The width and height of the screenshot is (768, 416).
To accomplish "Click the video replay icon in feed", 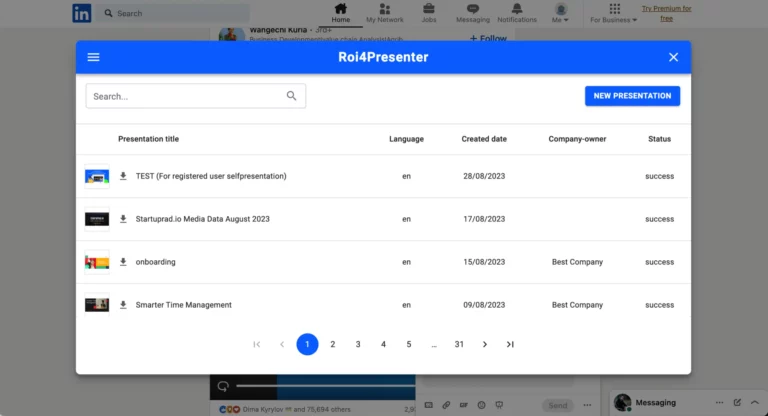I will click(x=223, y=386).
